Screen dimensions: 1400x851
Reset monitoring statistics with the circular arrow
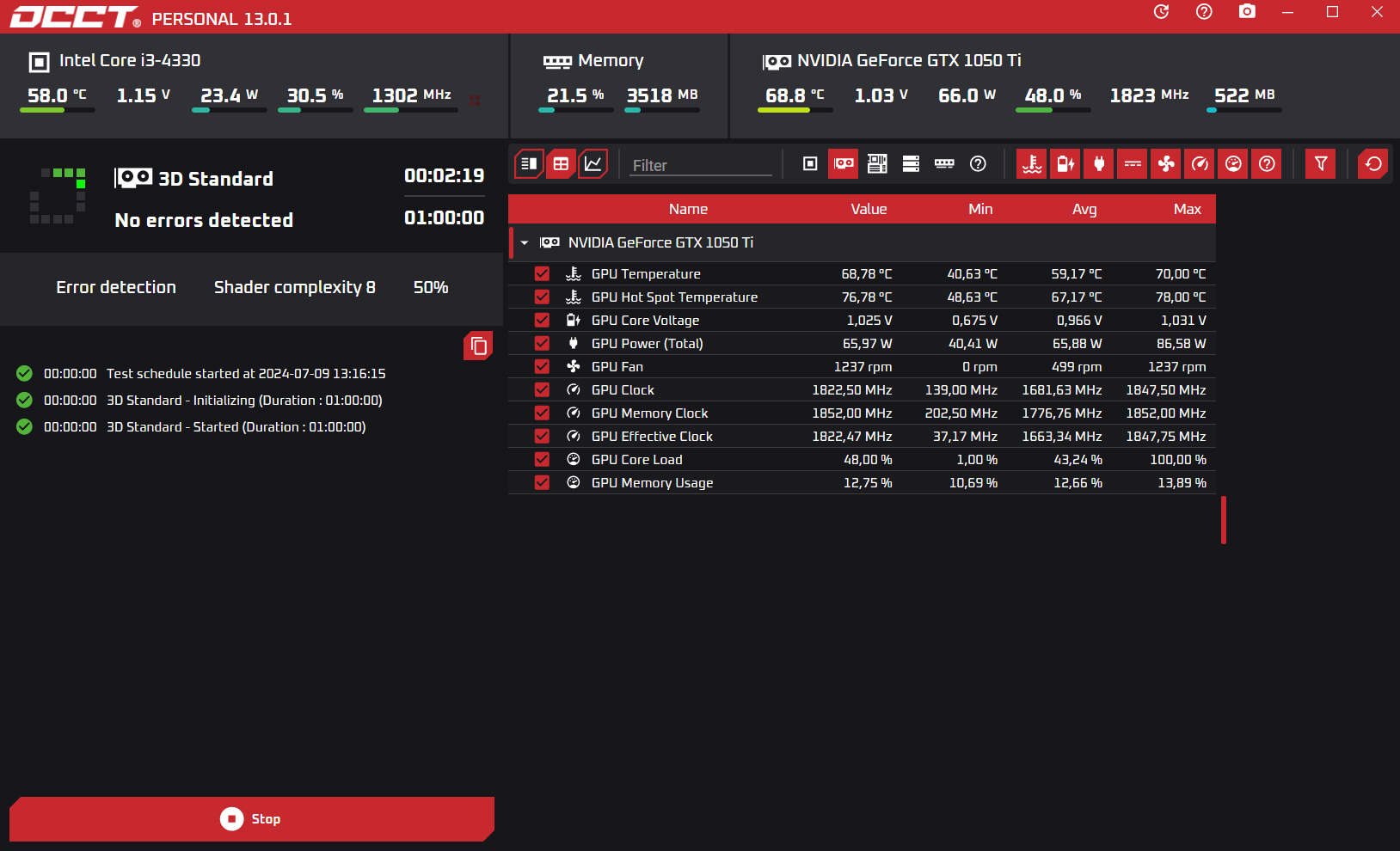[x=1373, y=163]
